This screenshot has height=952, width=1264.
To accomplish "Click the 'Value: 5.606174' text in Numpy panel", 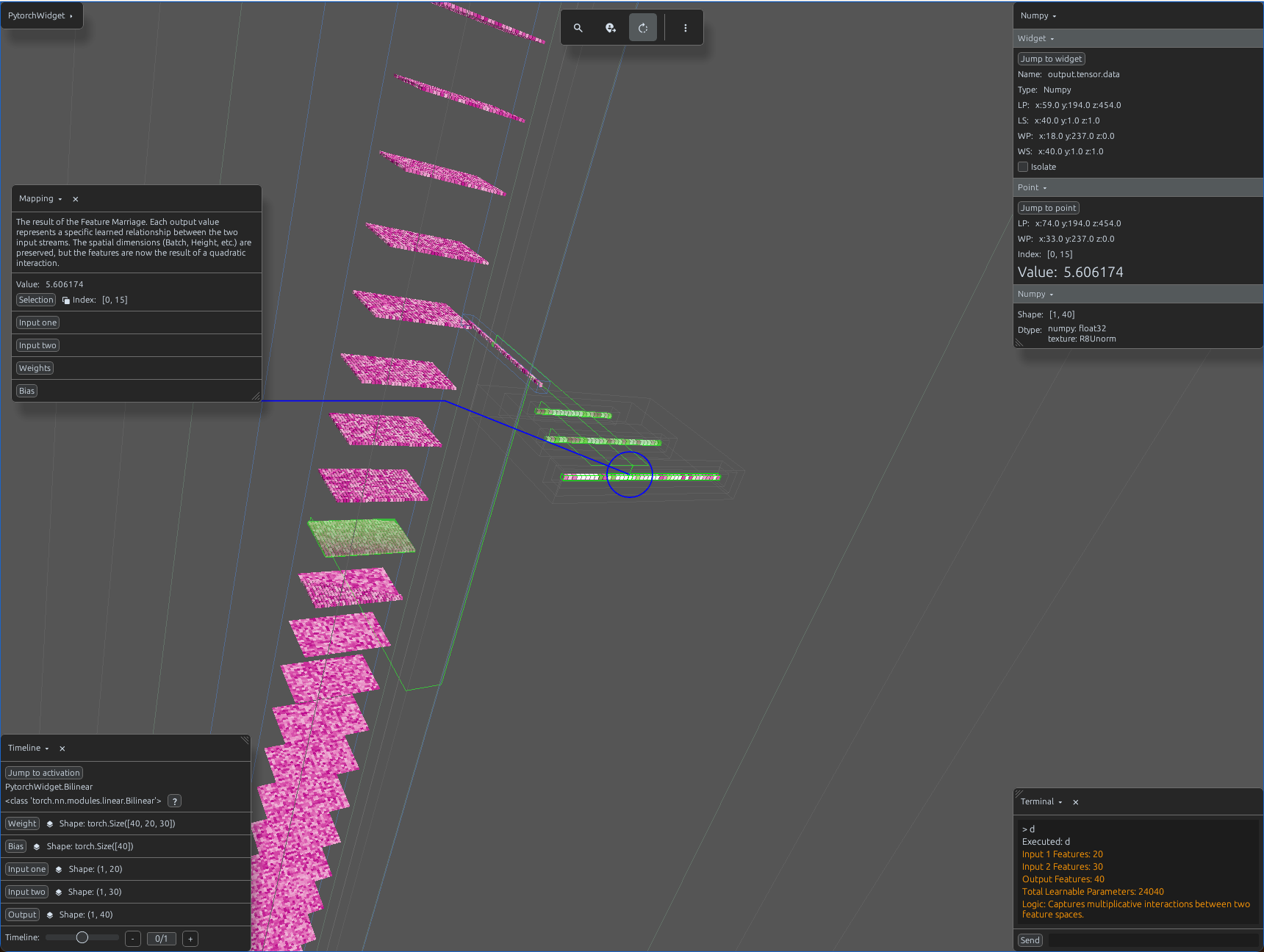I will 1071,273.
